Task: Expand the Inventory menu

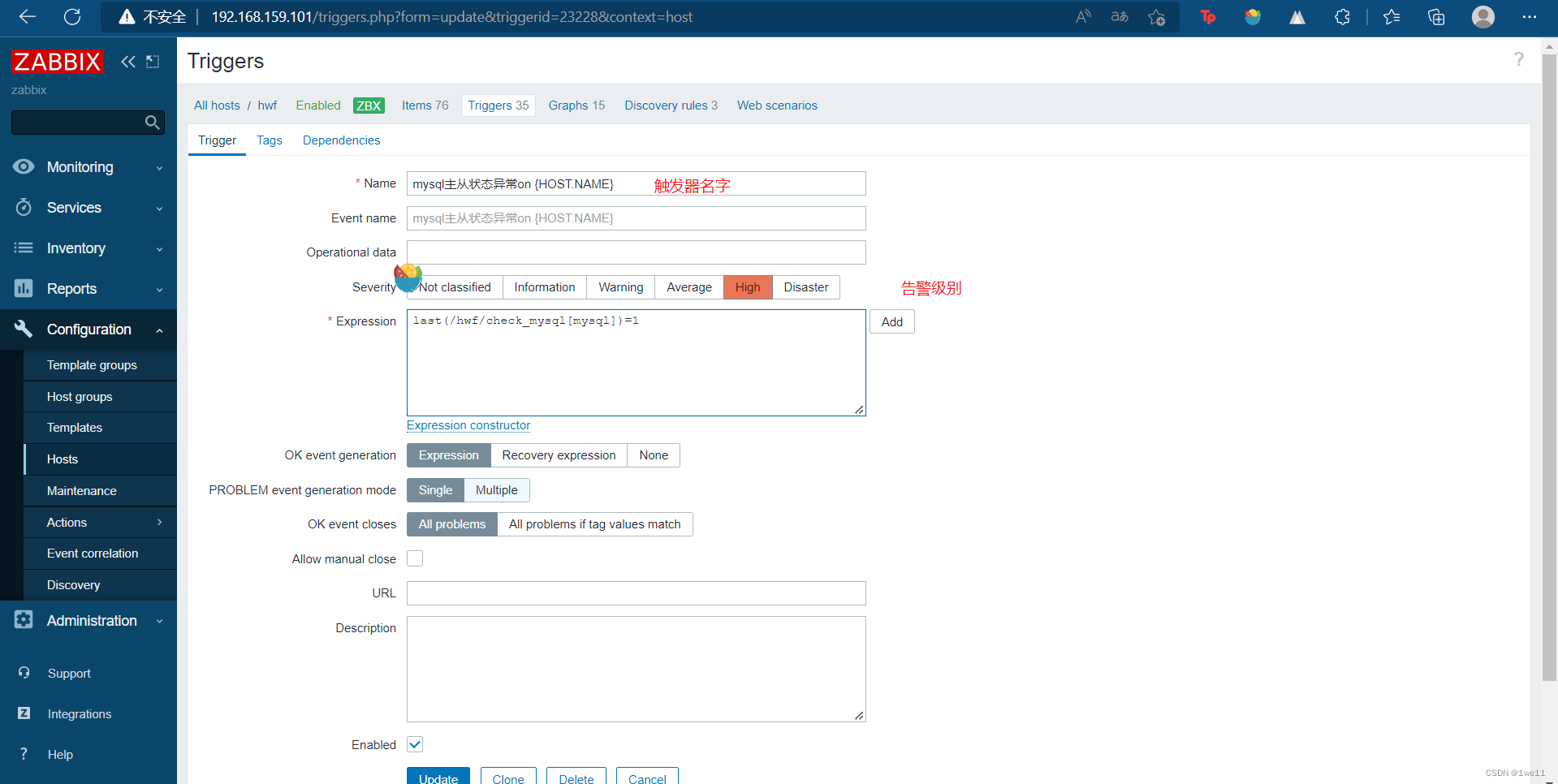Action: point(159,249)
